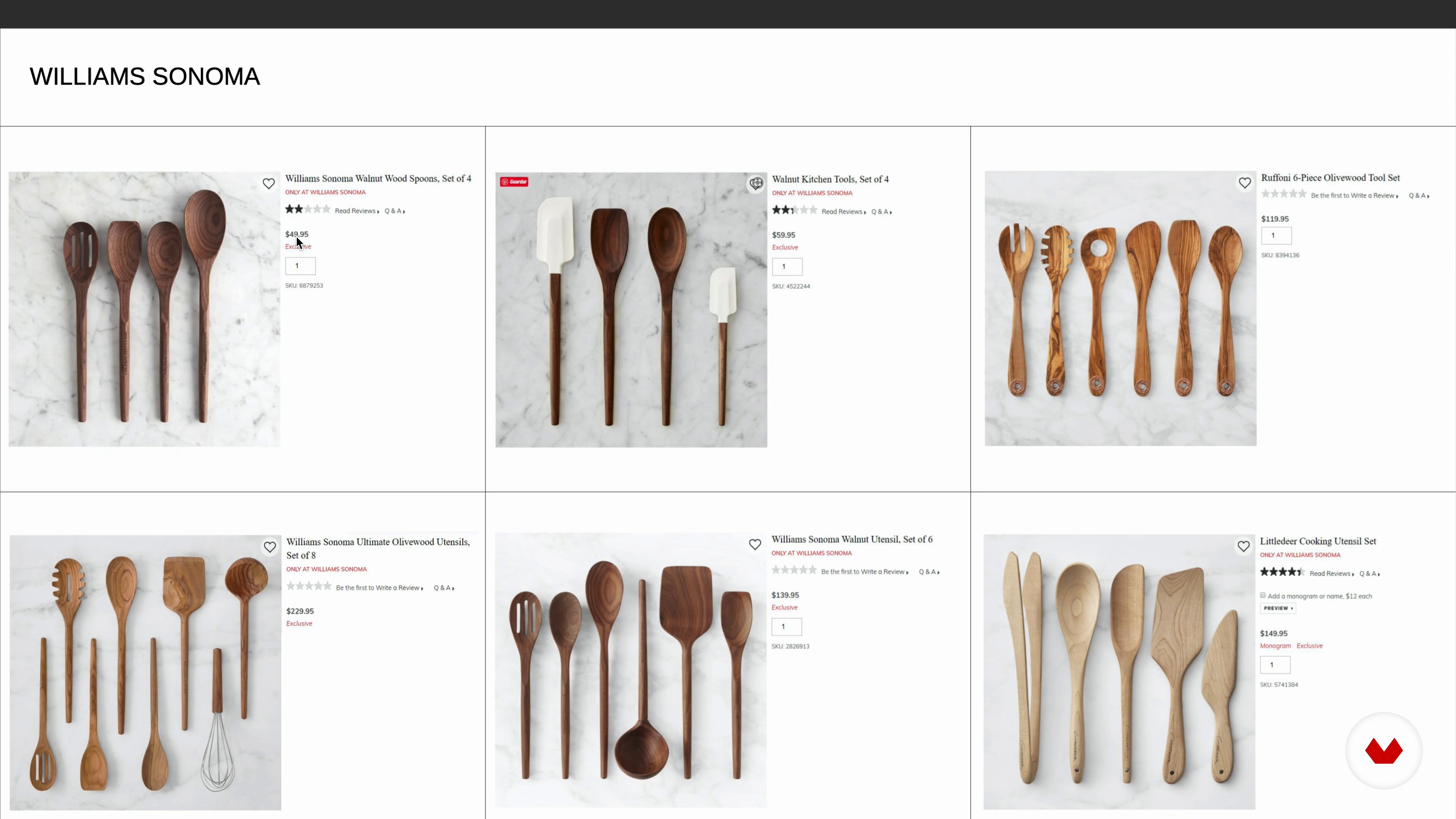This screenshot has height=819, width=1456.
Task: Click the $229.95 price
Action: 300,611
